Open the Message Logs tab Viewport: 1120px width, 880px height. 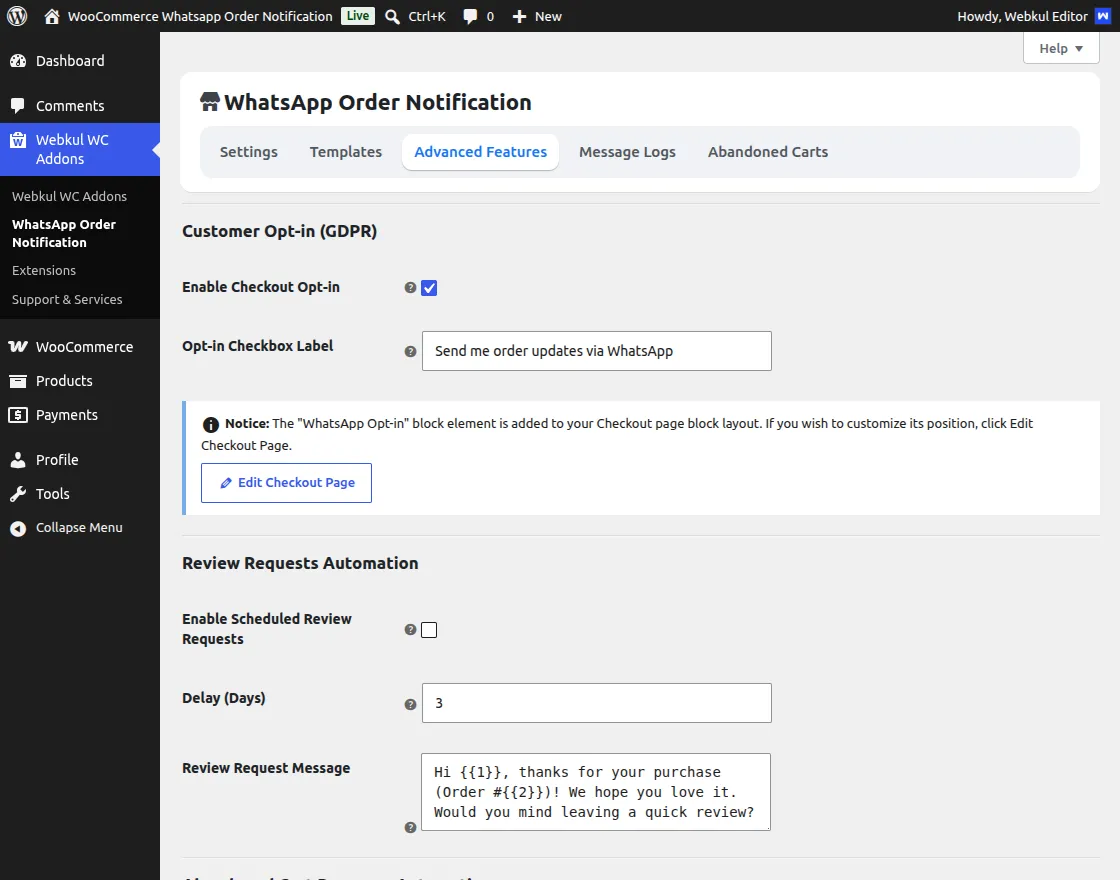(x=627, y=152)
